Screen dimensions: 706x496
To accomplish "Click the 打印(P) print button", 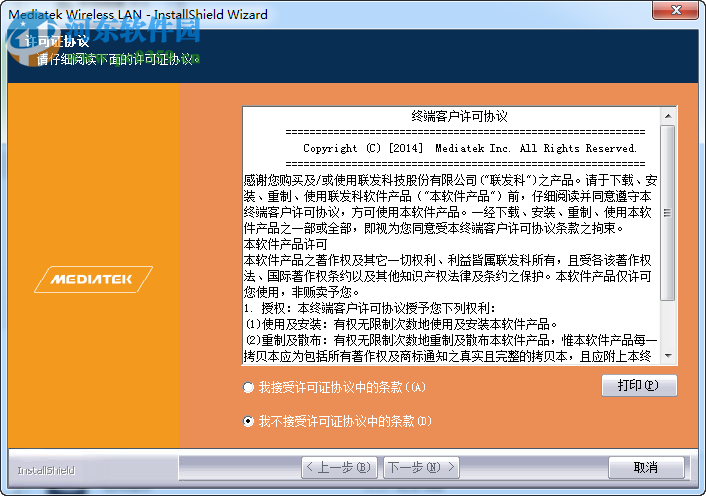I will pos(639,386).
